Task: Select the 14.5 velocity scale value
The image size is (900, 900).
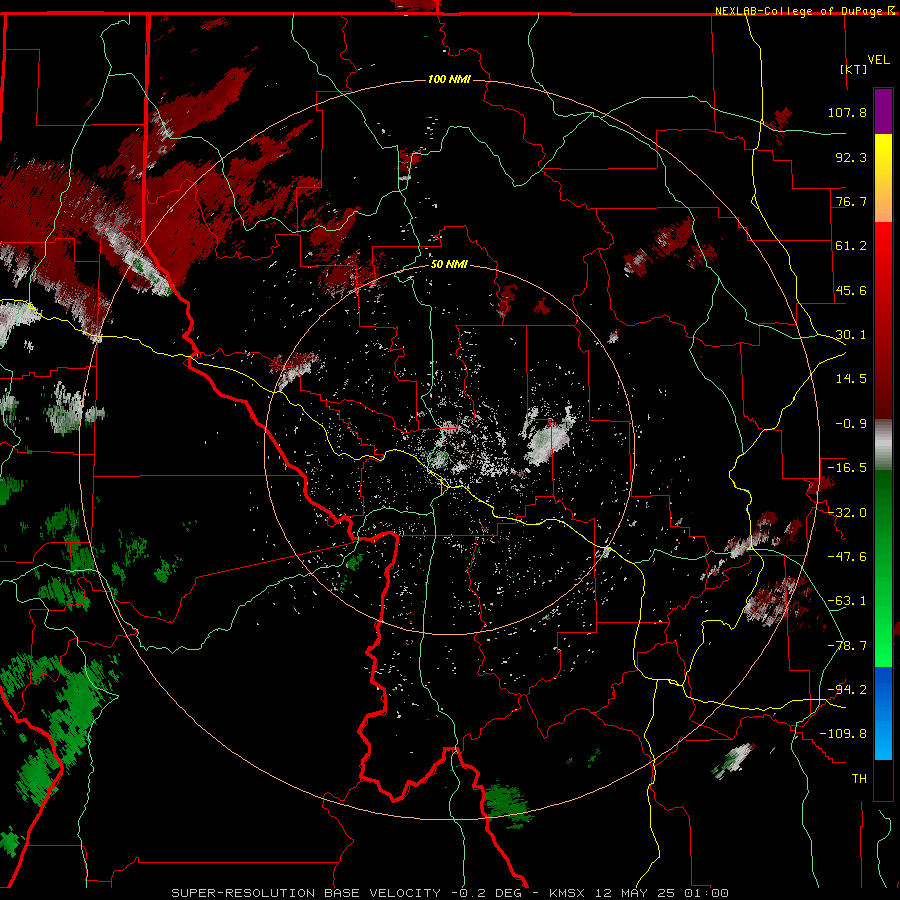Action: tap(851, 379)
